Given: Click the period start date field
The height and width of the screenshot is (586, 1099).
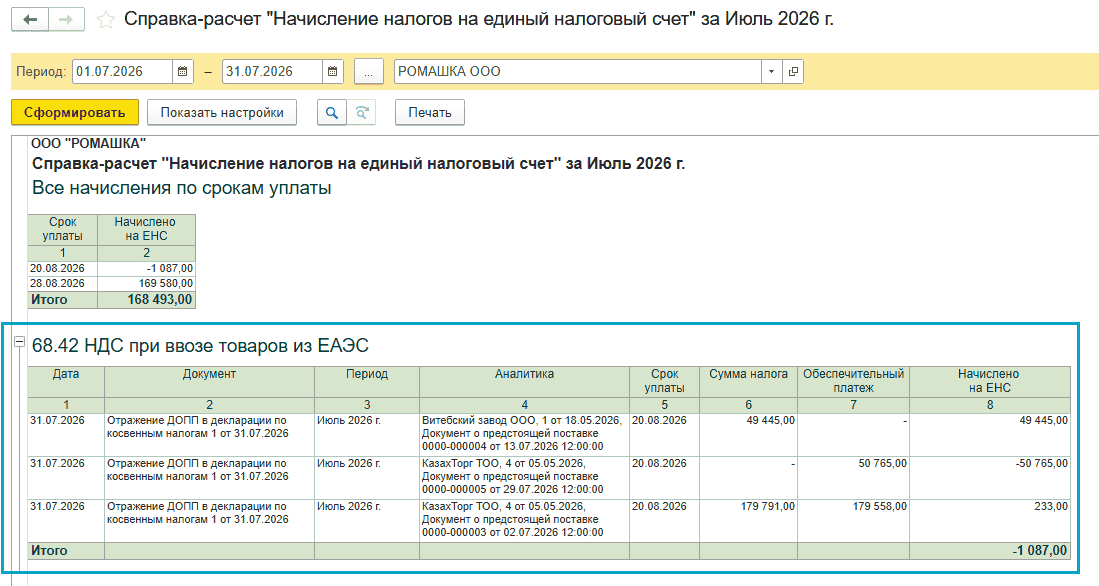Looking at the screenshot, I should (122, 71).
